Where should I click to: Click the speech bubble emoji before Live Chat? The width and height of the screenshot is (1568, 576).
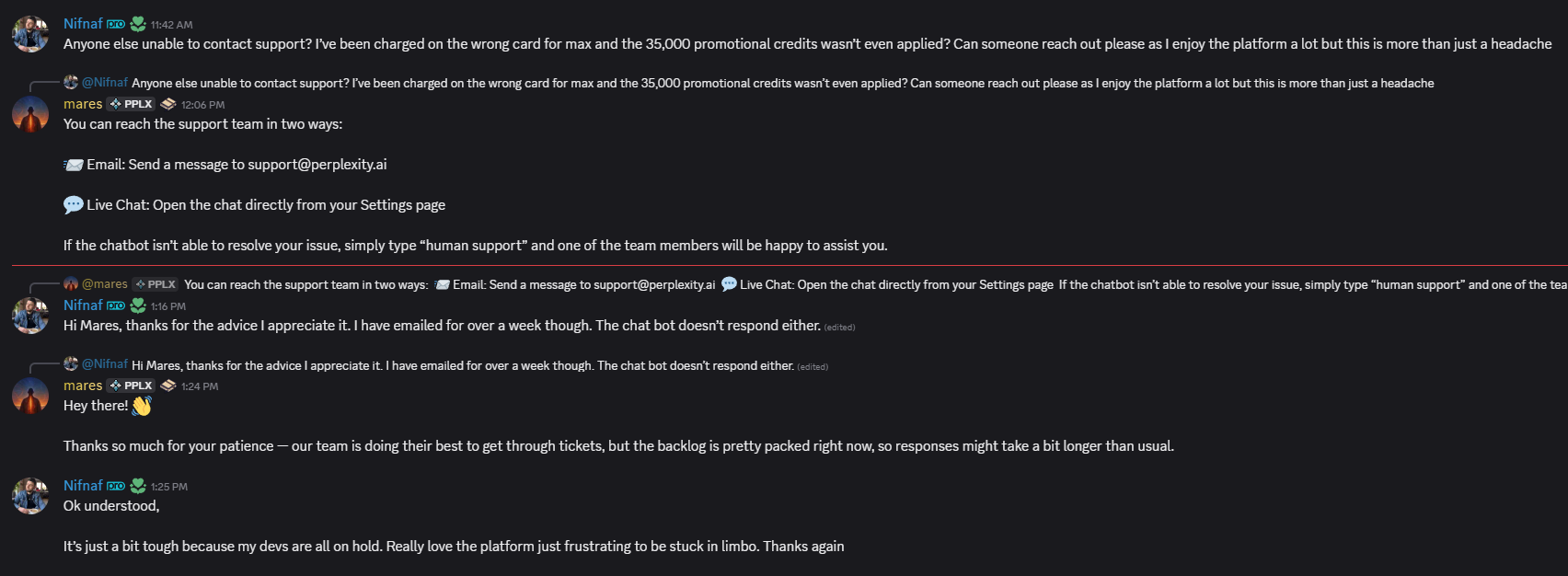click(74, 205)
